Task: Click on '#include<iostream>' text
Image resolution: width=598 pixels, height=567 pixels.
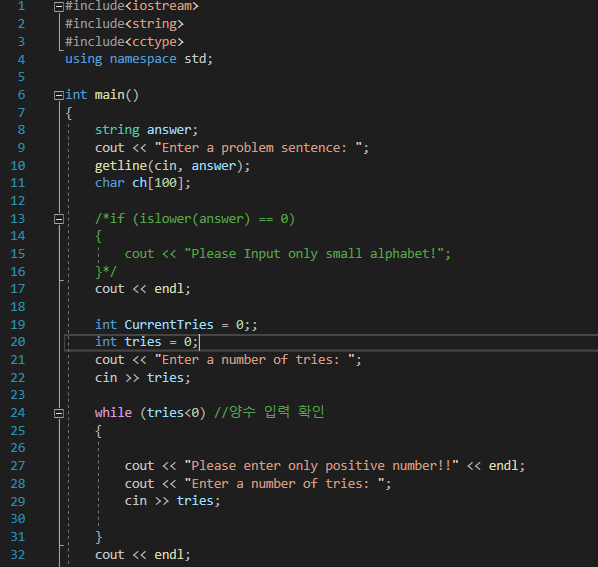Action: (x=132, y=6)
